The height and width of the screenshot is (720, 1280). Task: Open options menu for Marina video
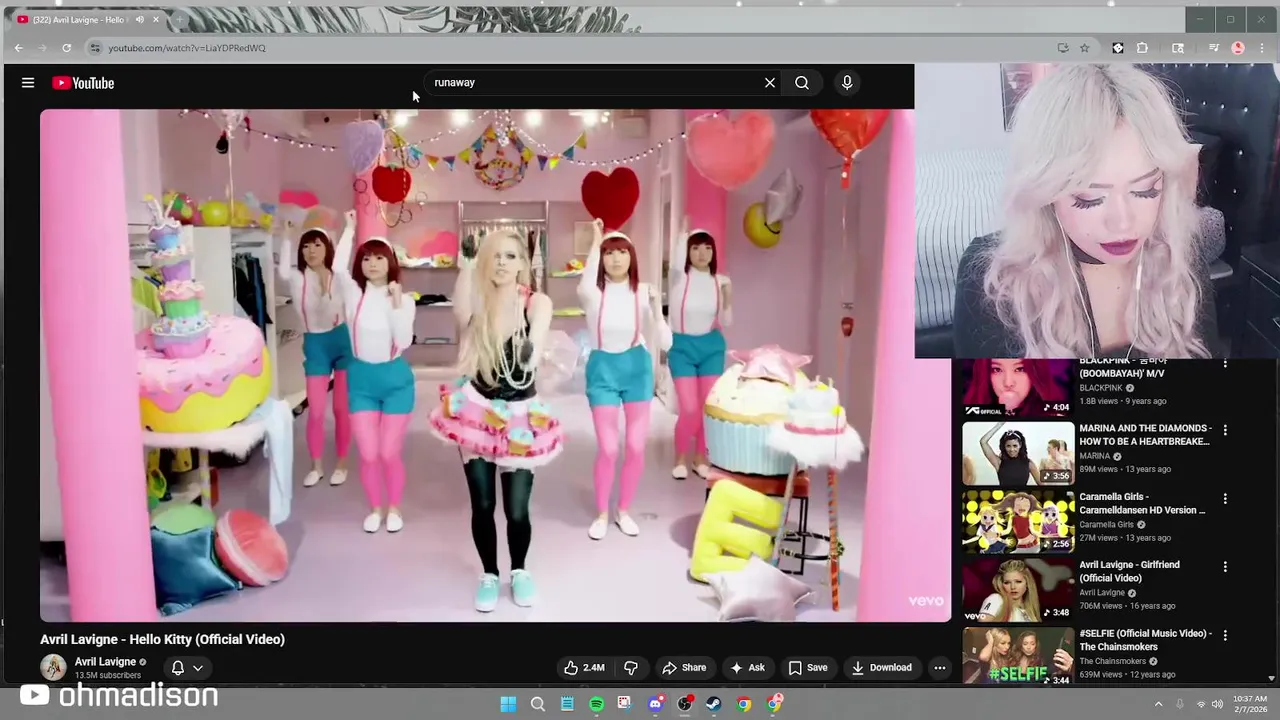(1225, 430)
